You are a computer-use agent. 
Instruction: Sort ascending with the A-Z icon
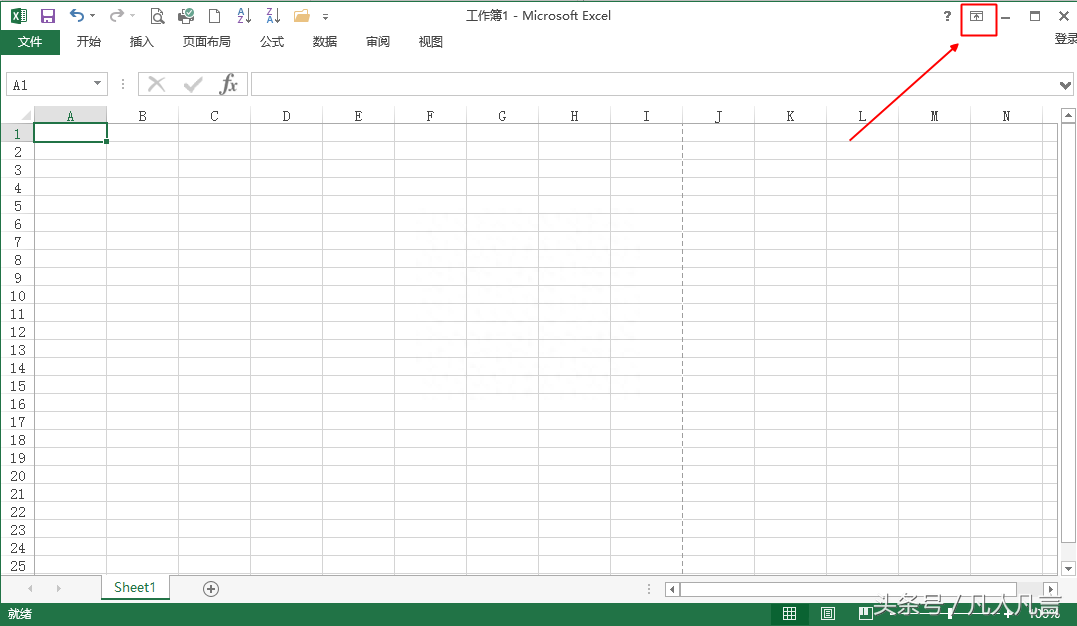click(x=243, y=16)
